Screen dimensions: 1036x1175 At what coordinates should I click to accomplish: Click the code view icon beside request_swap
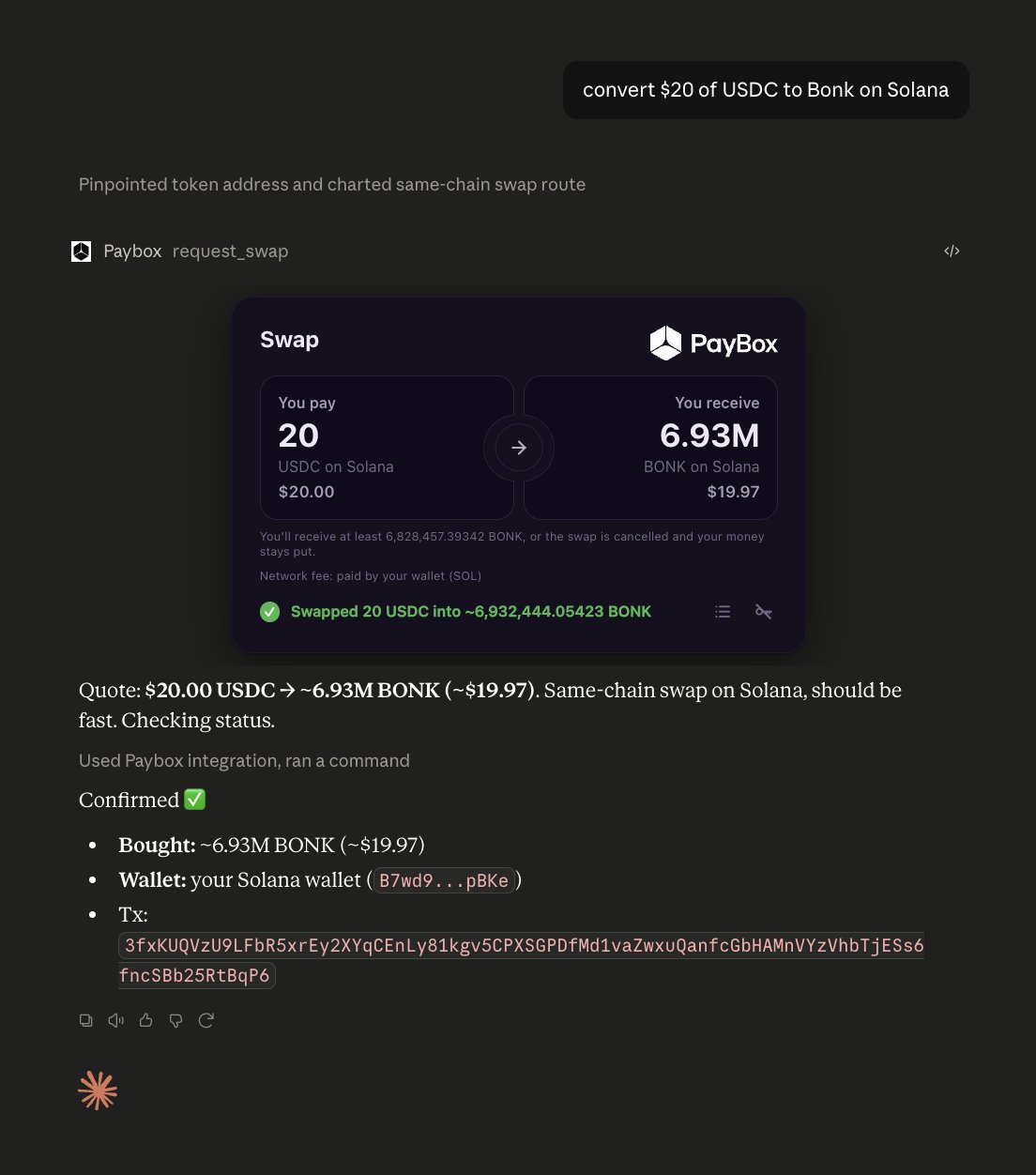pyautogui.click(x=952, y=251)
